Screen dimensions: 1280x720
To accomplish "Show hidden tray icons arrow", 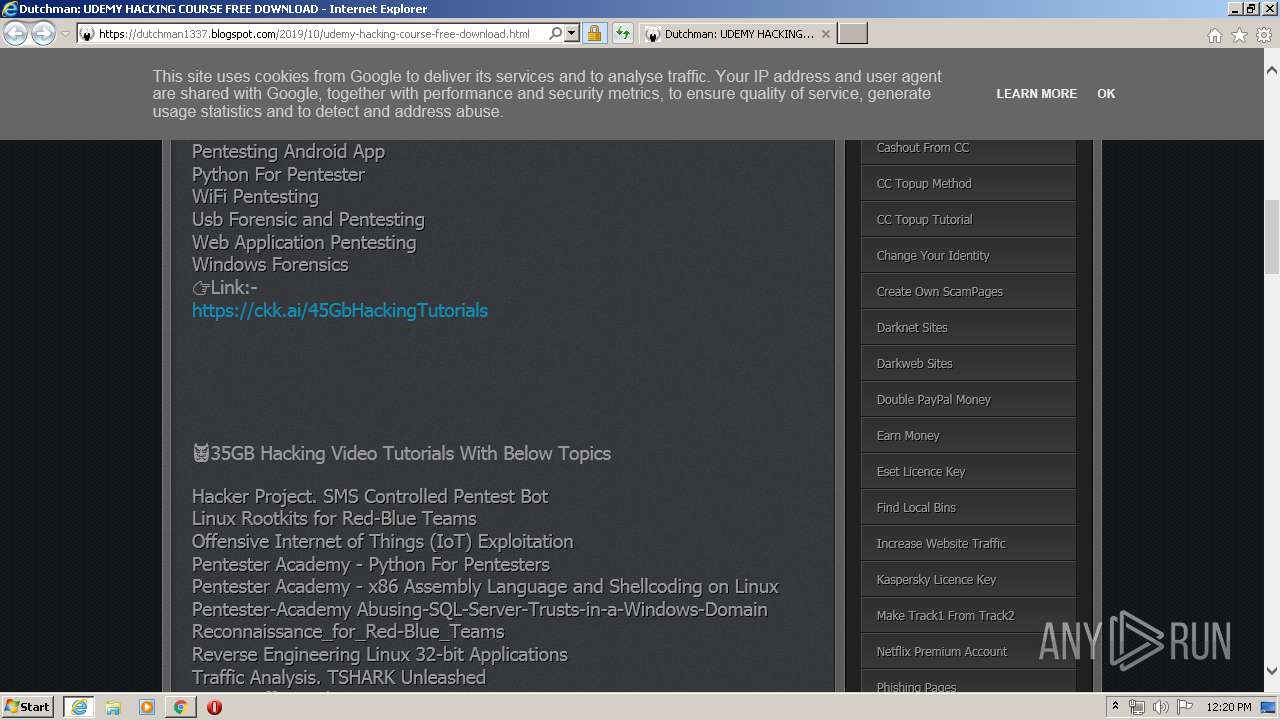I will coord(1116,707).
